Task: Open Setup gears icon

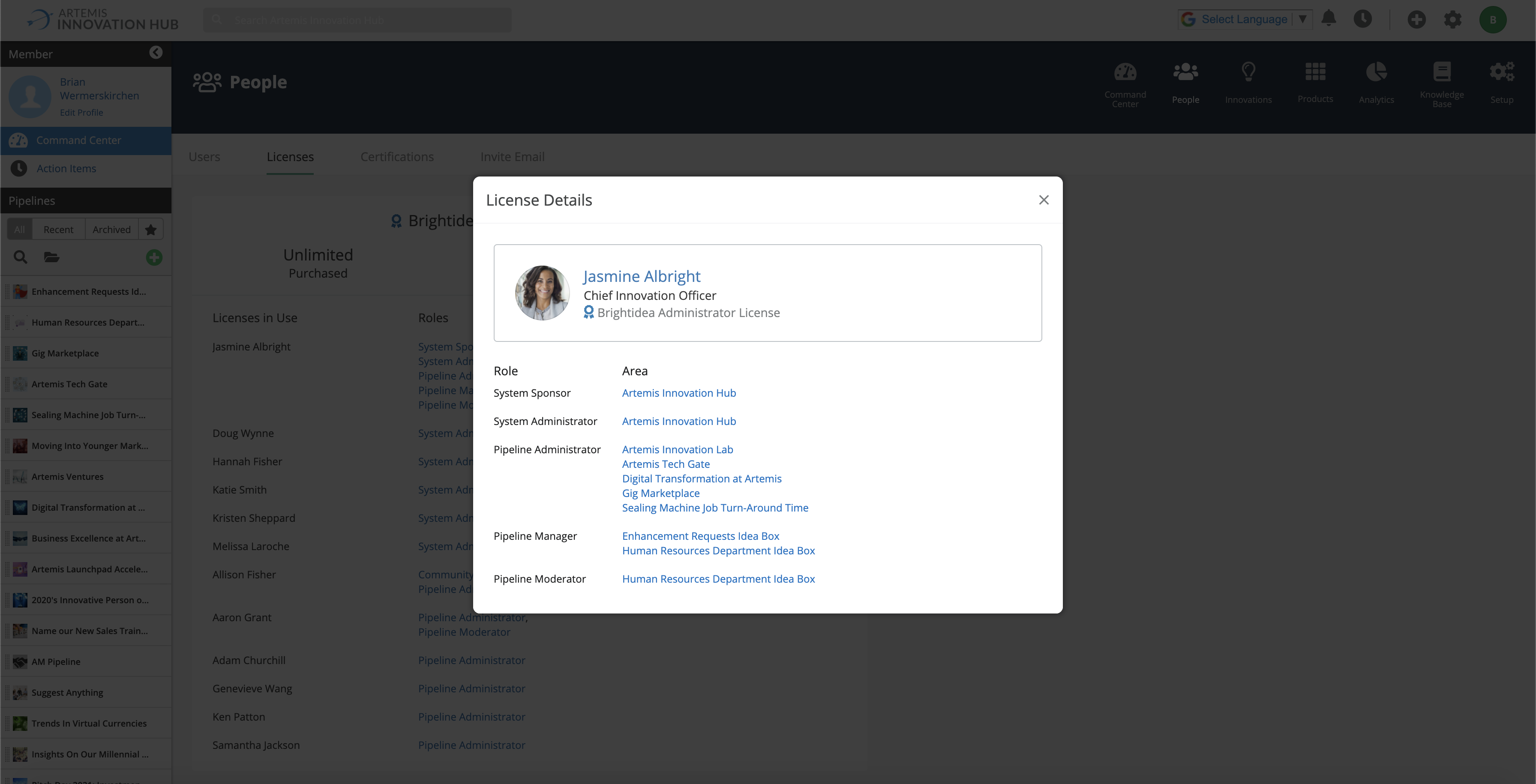Action: click(x=1501, y=84)
